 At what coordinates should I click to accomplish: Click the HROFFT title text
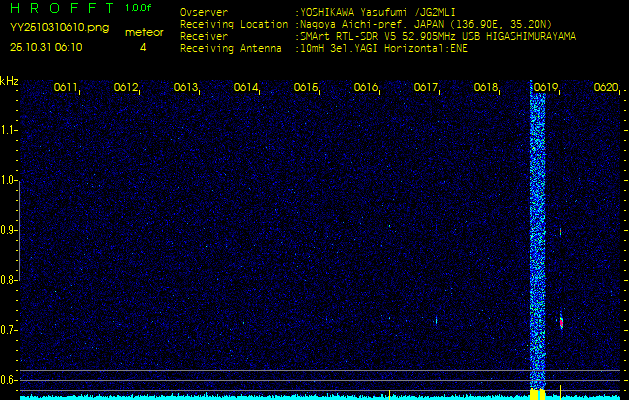coord(58,8)
